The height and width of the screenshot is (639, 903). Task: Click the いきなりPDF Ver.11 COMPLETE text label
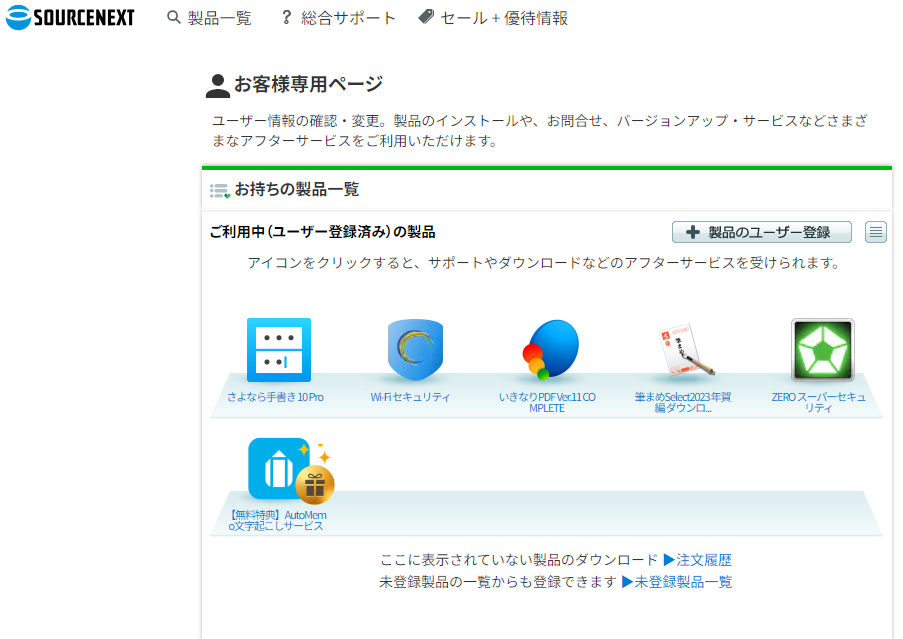(547, 402)
